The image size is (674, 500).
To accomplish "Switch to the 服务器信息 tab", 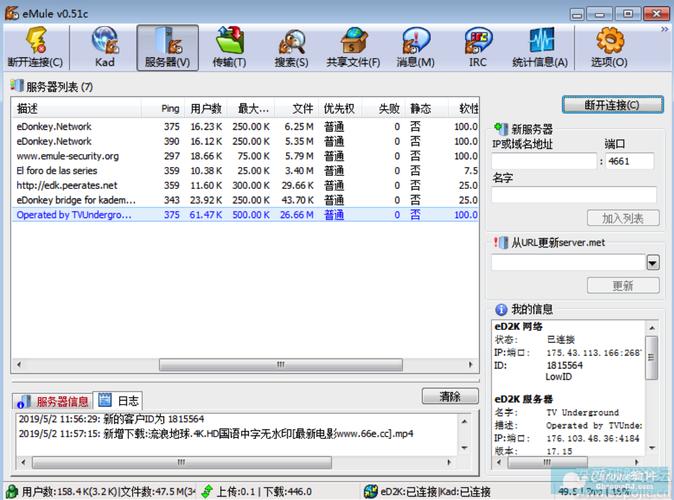I will point(53,401).
